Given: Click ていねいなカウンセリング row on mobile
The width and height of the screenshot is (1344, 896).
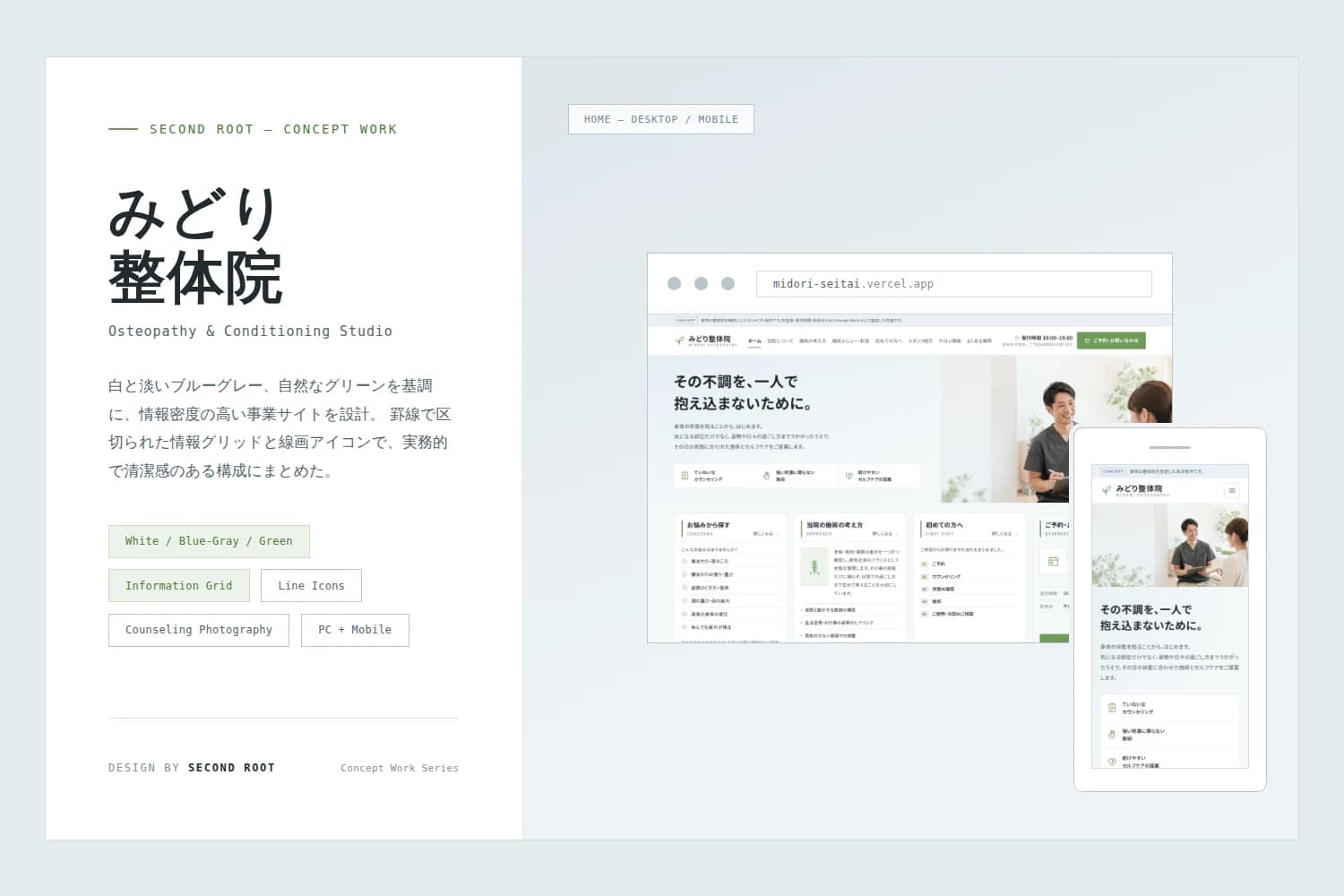Looking at the screenshot, I should (1170, 708).
